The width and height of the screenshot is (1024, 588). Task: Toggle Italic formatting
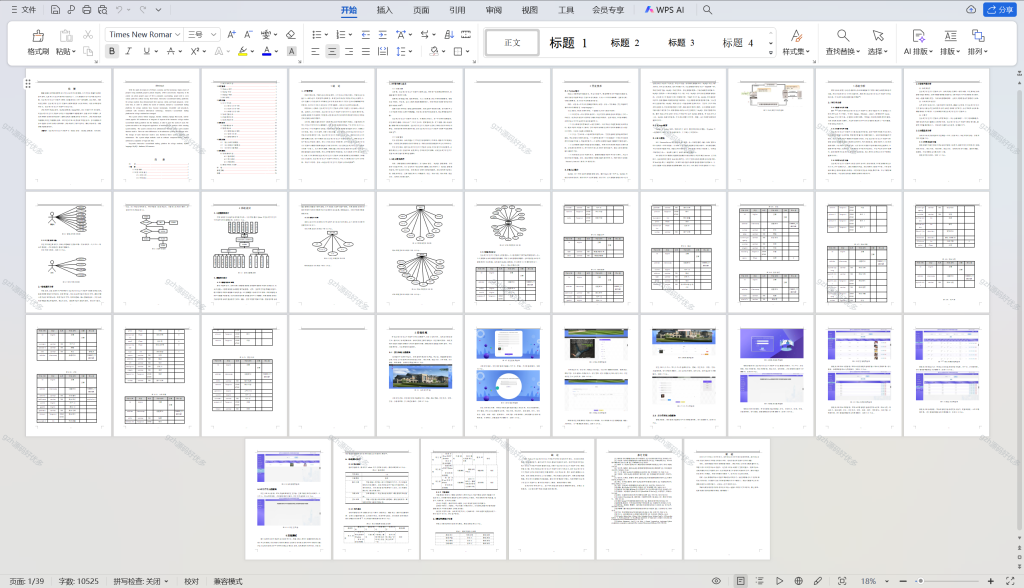pos(129,51)
